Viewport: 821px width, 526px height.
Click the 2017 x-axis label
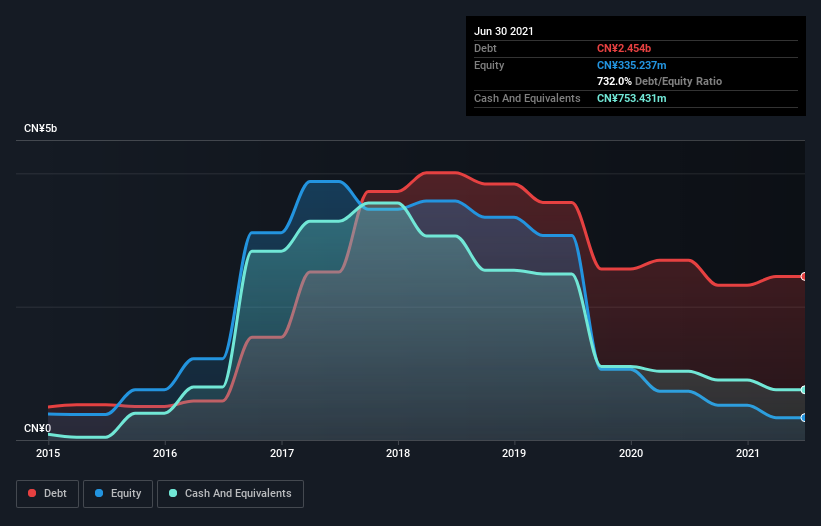coord(282,453)
